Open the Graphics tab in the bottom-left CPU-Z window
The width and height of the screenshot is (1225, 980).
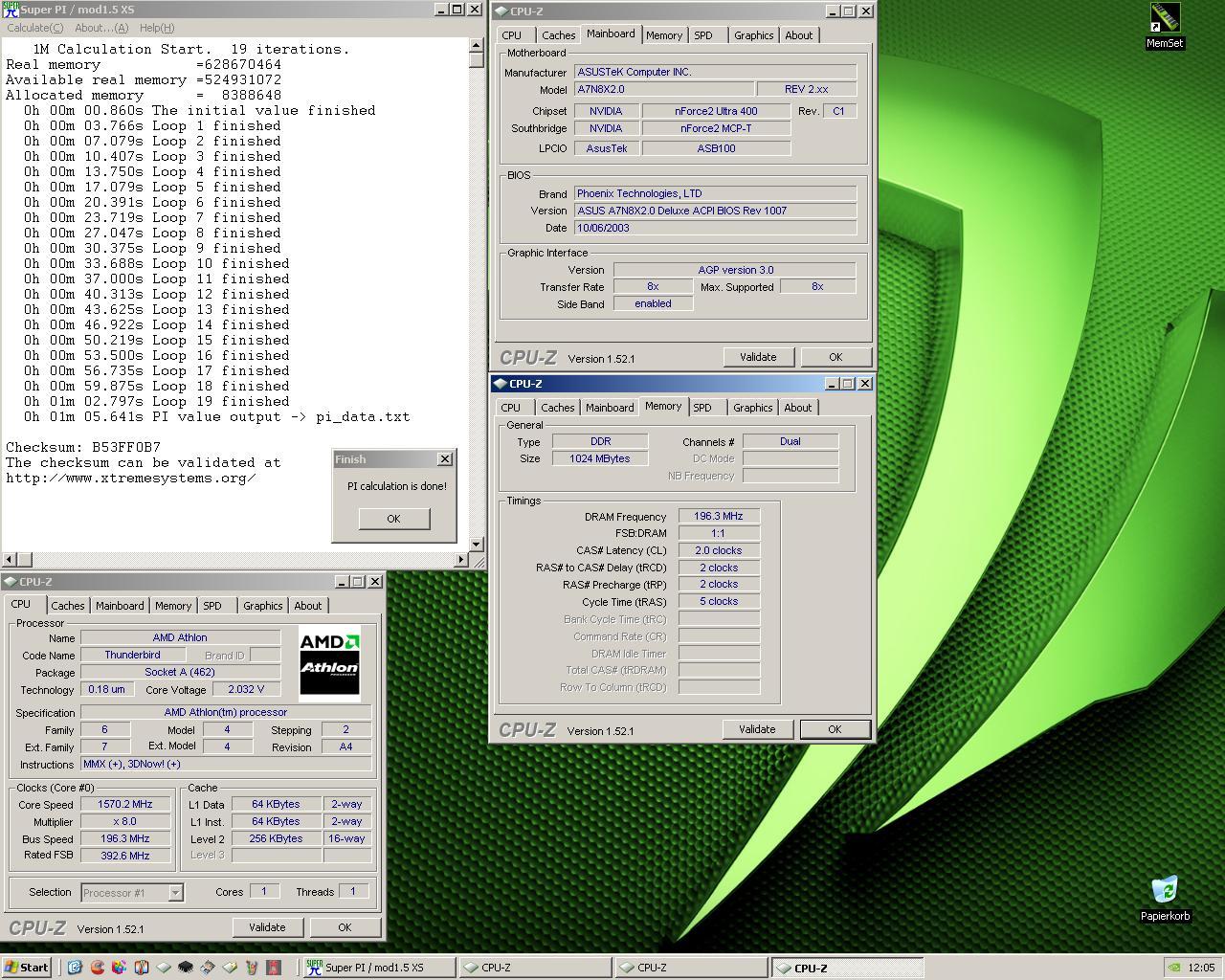[x=262, y=606]
